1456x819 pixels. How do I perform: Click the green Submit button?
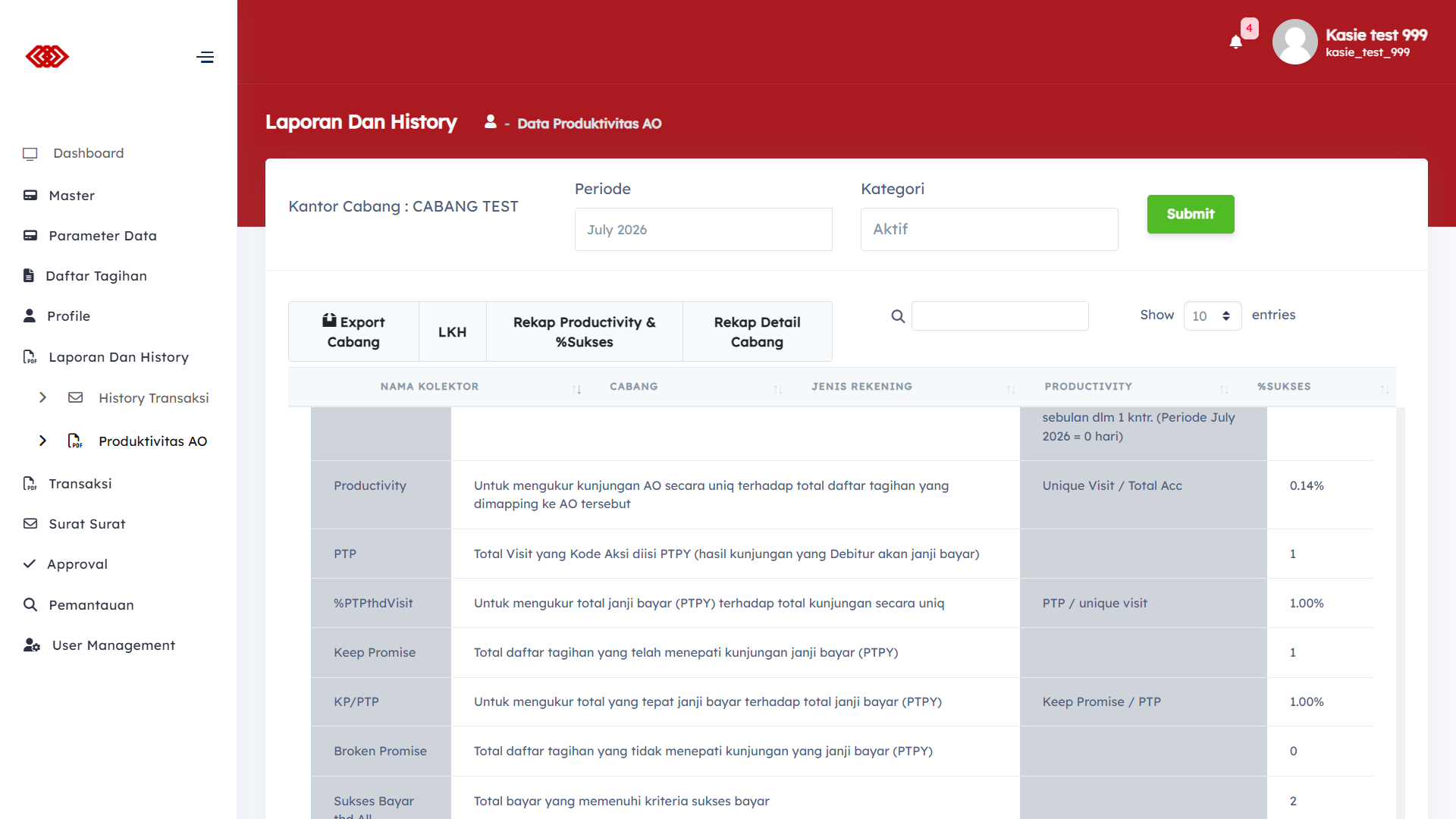pos(1191,214)
